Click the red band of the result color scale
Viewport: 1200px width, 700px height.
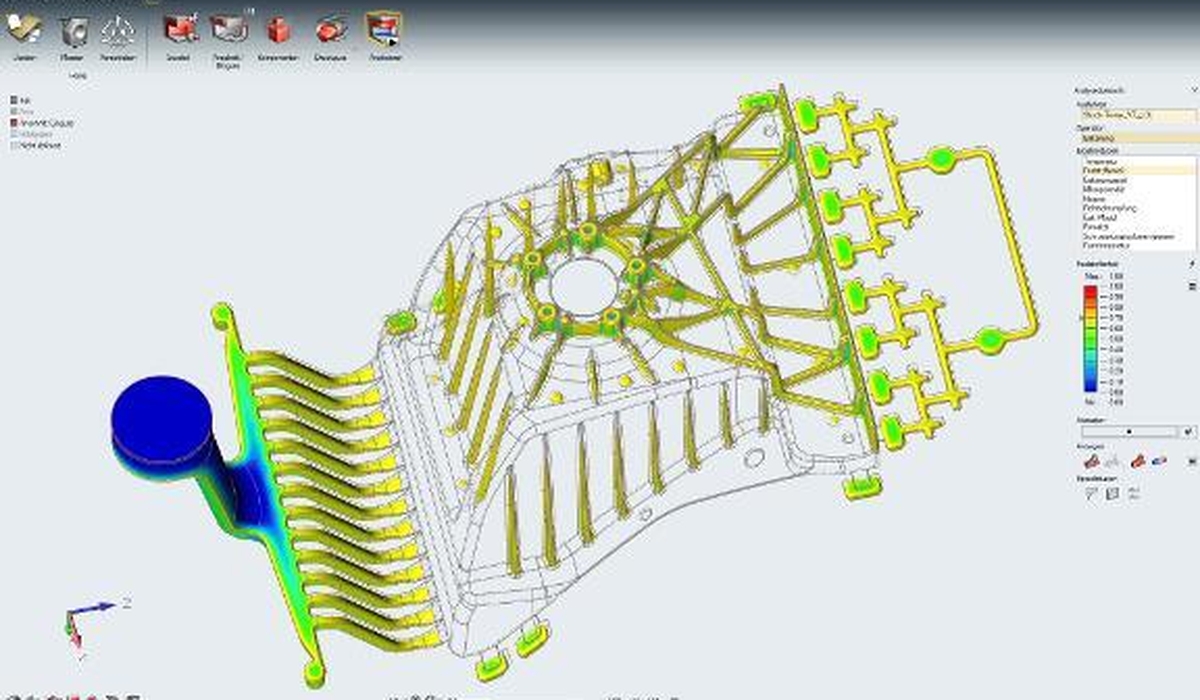[x=1089, y=292]
